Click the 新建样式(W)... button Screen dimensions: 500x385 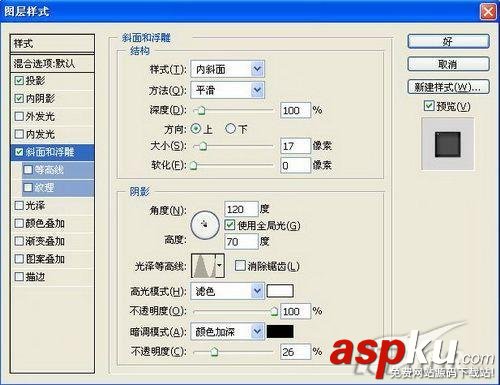(448, 87)
